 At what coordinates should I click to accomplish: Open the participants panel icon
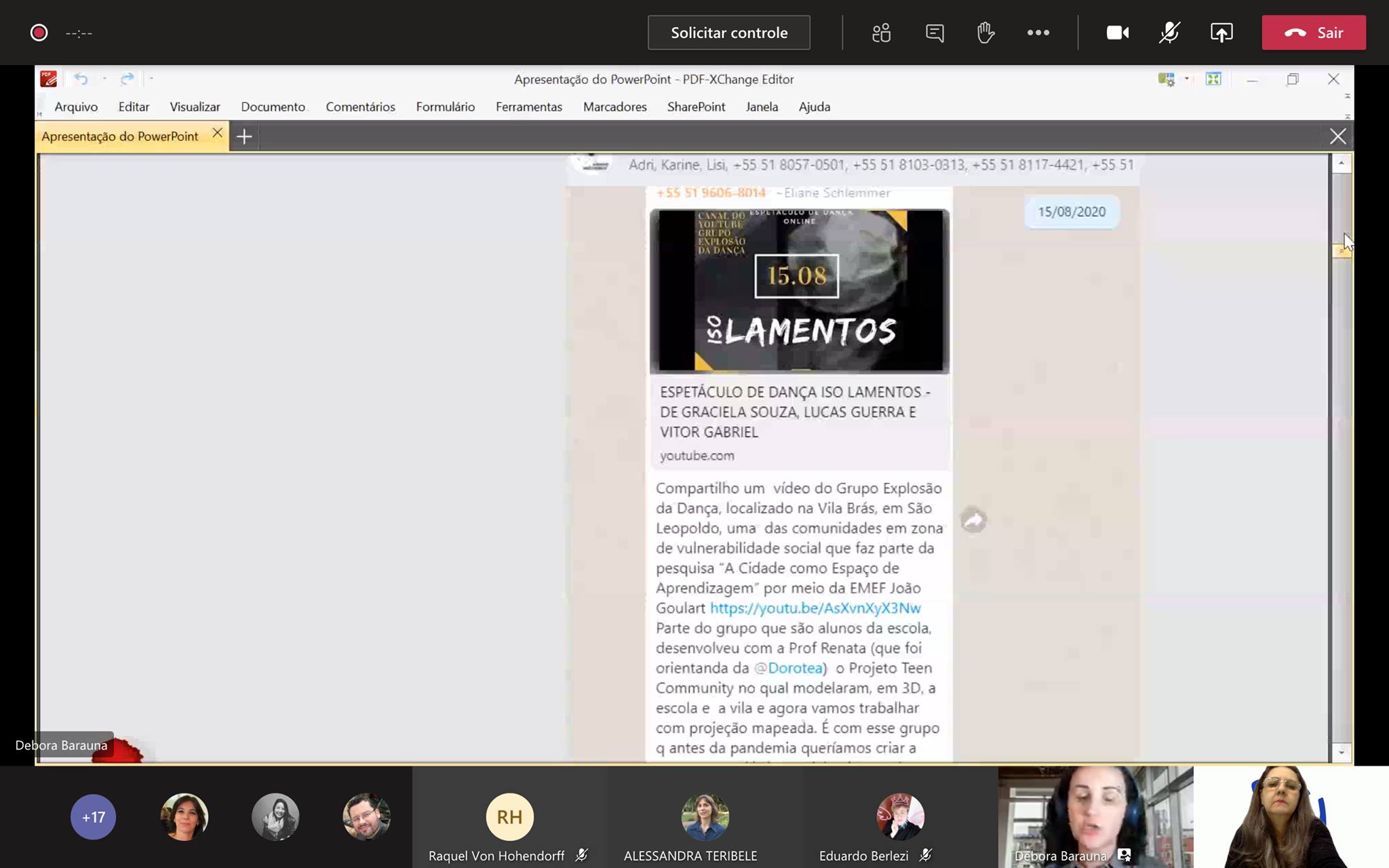click(x=881, y=33)
